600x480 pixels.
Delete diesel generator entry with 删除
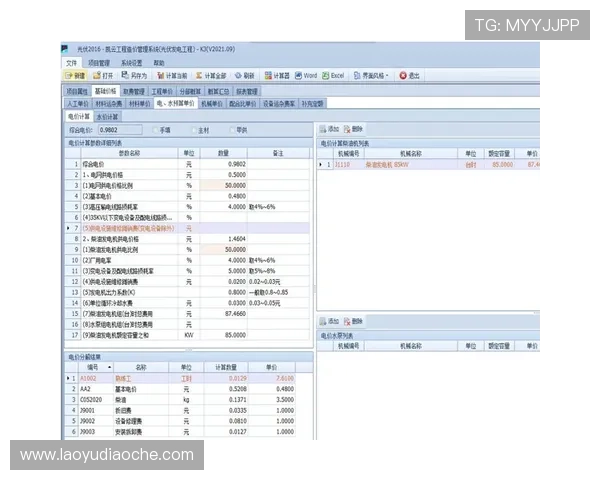click(353, 129)
